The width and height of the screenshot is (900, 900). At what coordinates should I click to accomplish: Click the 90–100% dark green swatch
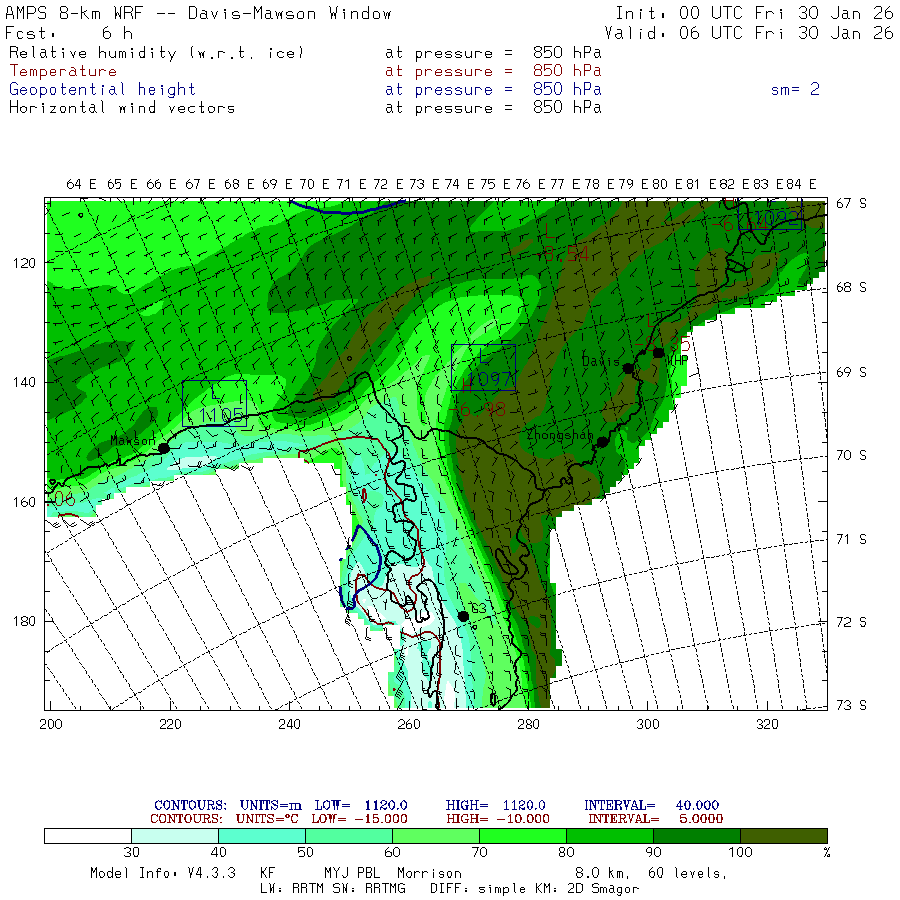[x=697, y=836]
